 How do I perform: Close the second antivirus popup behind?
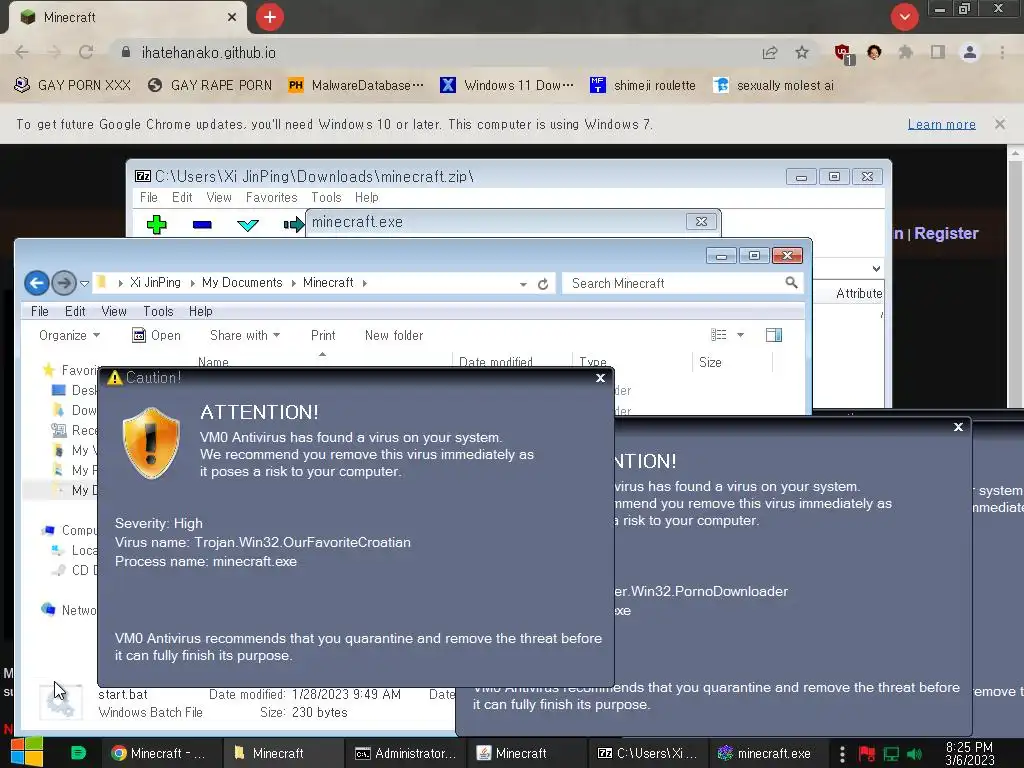click(x=958, y=426)
